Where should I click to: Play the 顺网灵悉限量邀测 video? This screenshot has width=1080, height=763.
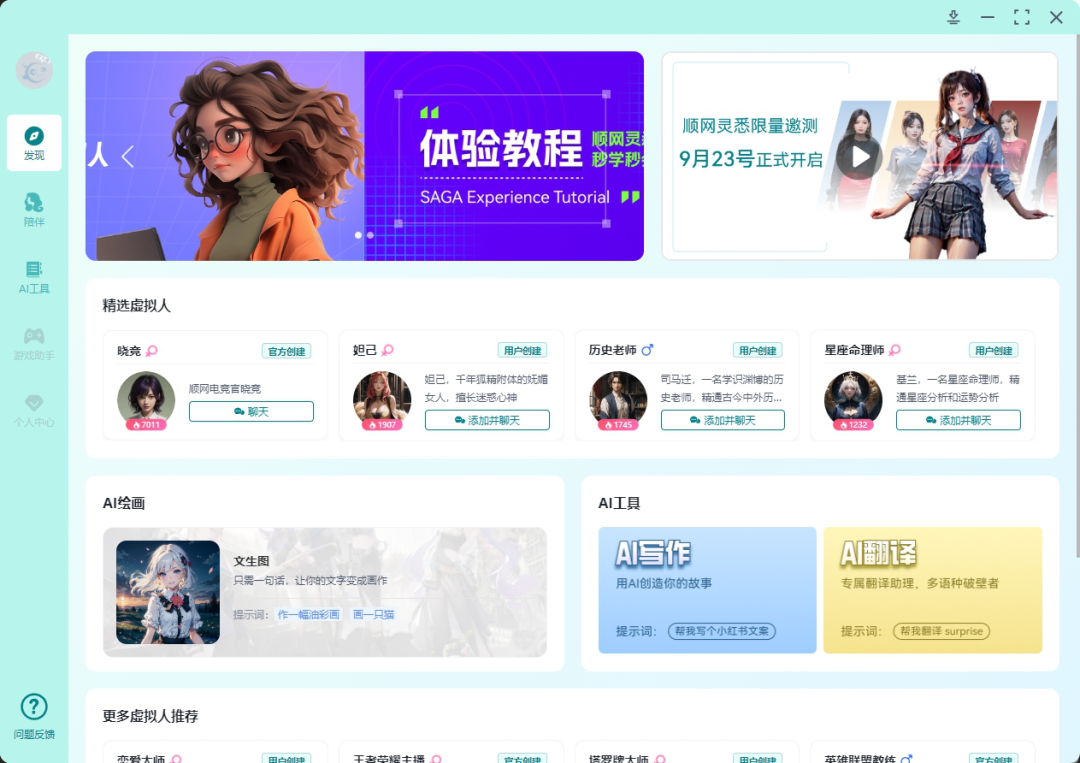pyautogui.click(x=860, y=157)
